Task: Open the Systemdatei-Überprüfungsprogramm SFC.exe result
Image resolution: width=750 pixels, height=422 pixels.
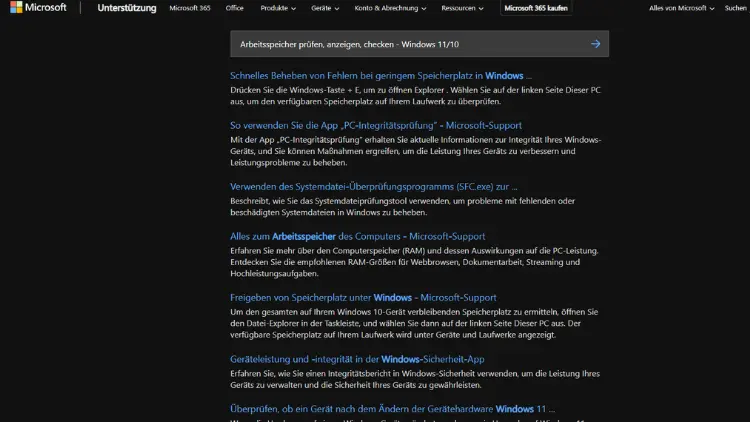Action: pos(374,187)
